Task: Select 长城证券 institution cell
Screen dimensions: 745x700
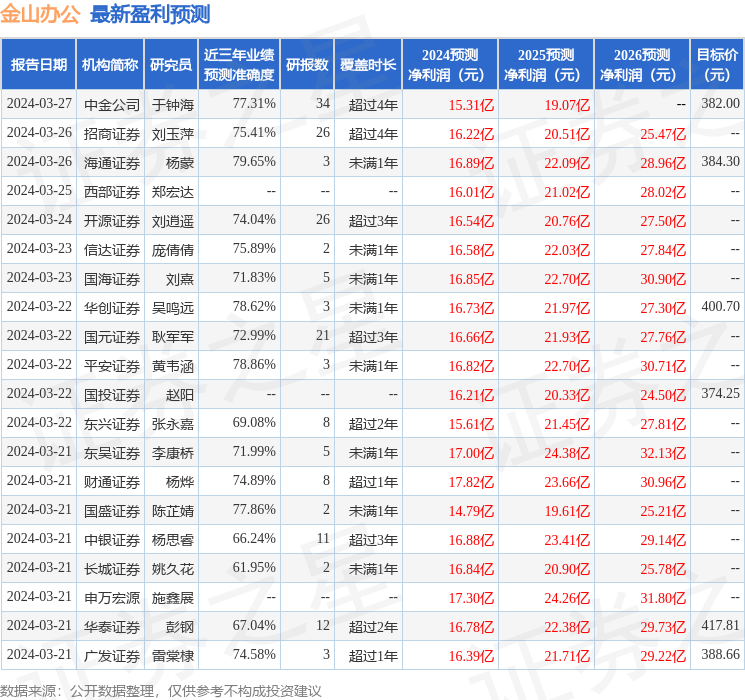Action: 112,569
